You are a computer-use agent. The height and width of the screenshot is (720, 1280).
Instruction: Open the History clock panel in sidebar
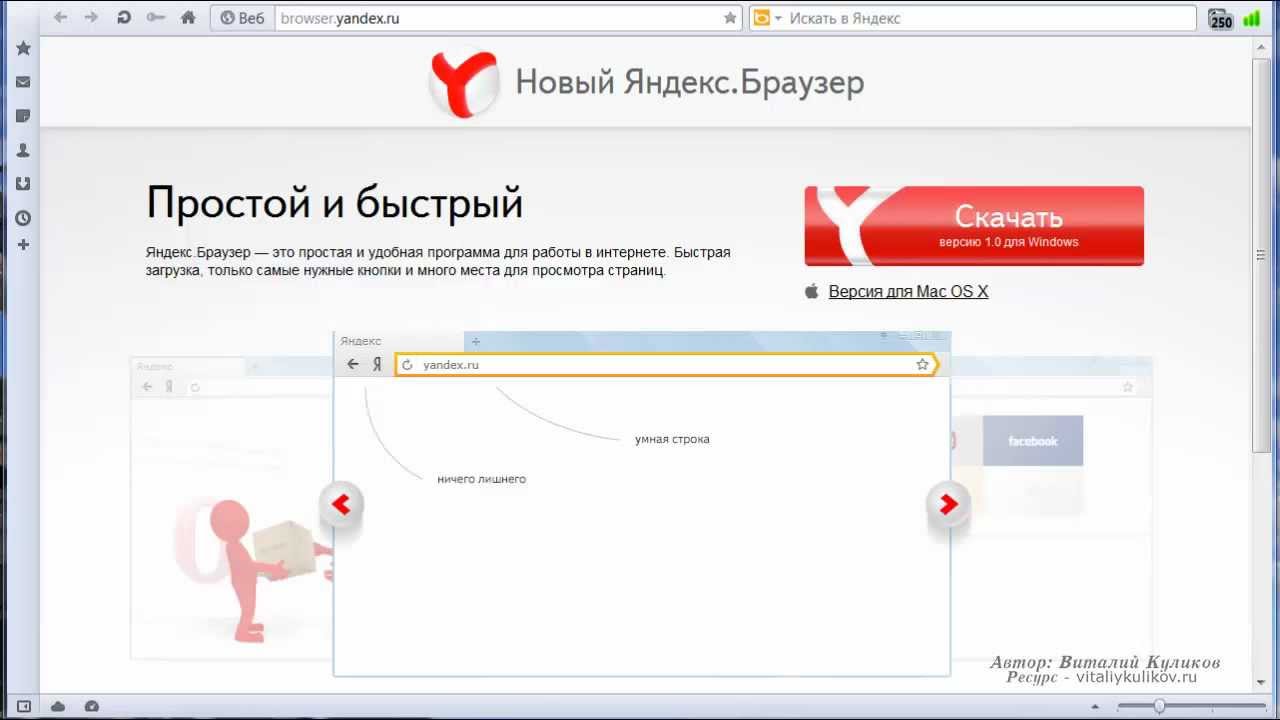tap(23, 218)
